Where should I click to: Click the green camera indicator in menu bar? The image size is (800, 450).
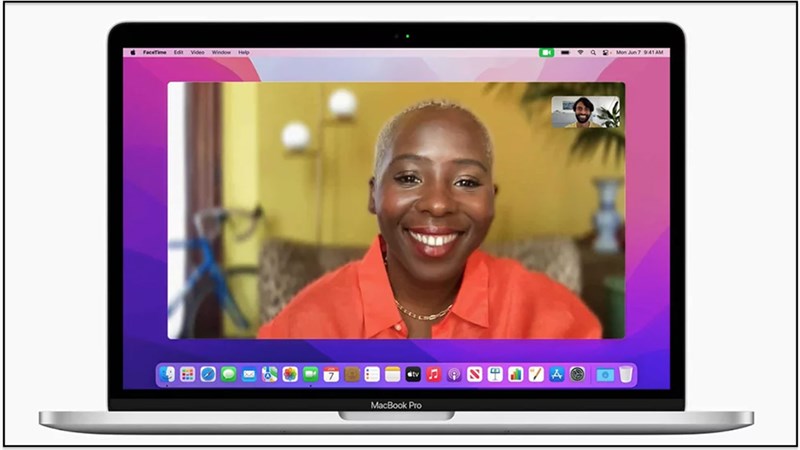pyautogui.click(x=546, y=52)
